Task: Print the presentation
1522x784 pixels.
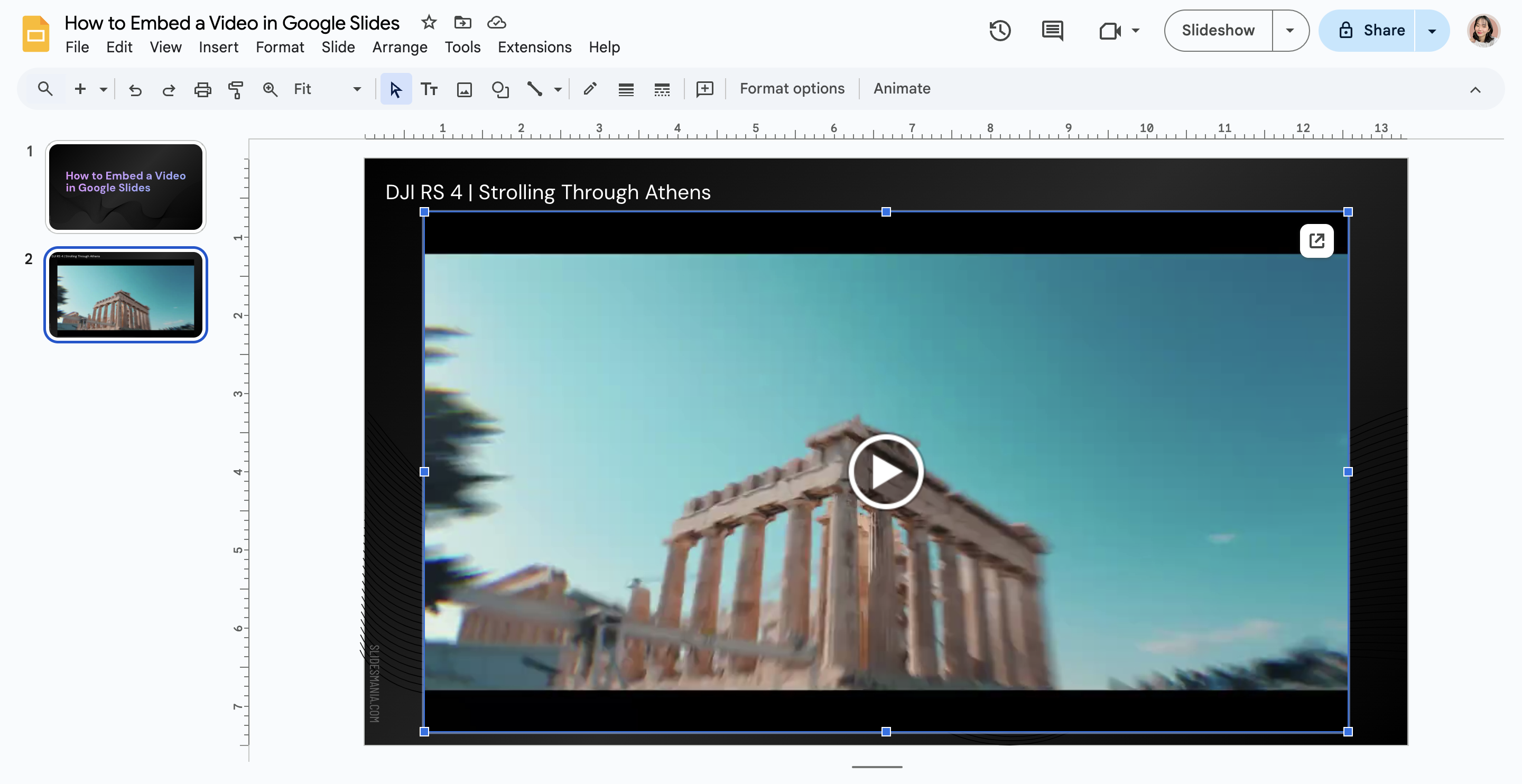Action: [202, 89]
